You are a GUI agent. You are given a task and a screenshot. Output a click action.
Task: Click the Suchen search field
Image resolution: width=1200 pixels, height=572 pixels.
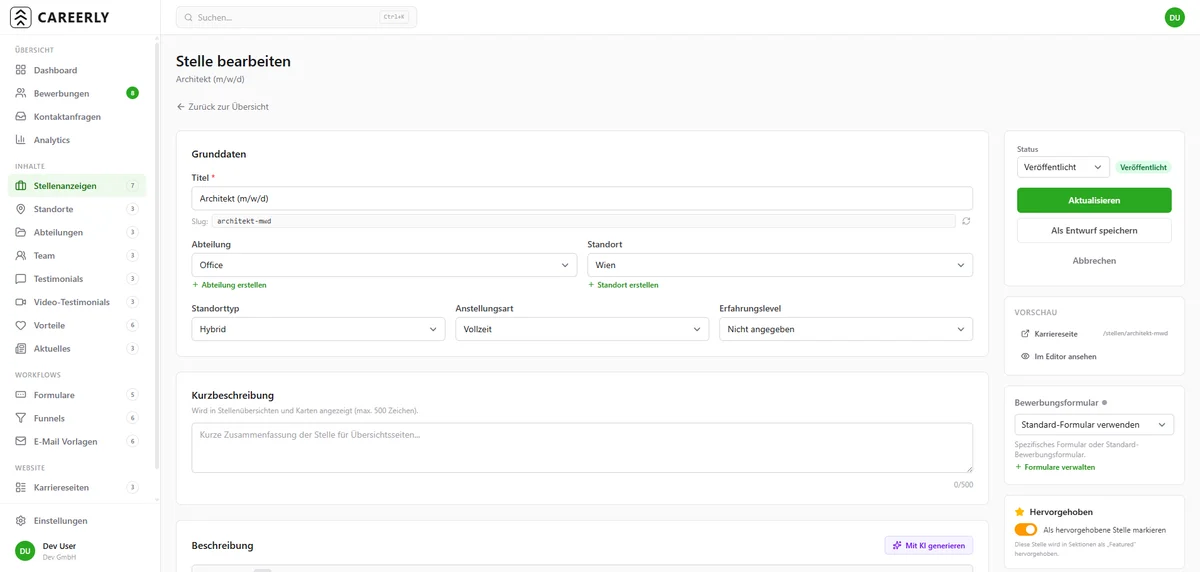tap(297, 17)
